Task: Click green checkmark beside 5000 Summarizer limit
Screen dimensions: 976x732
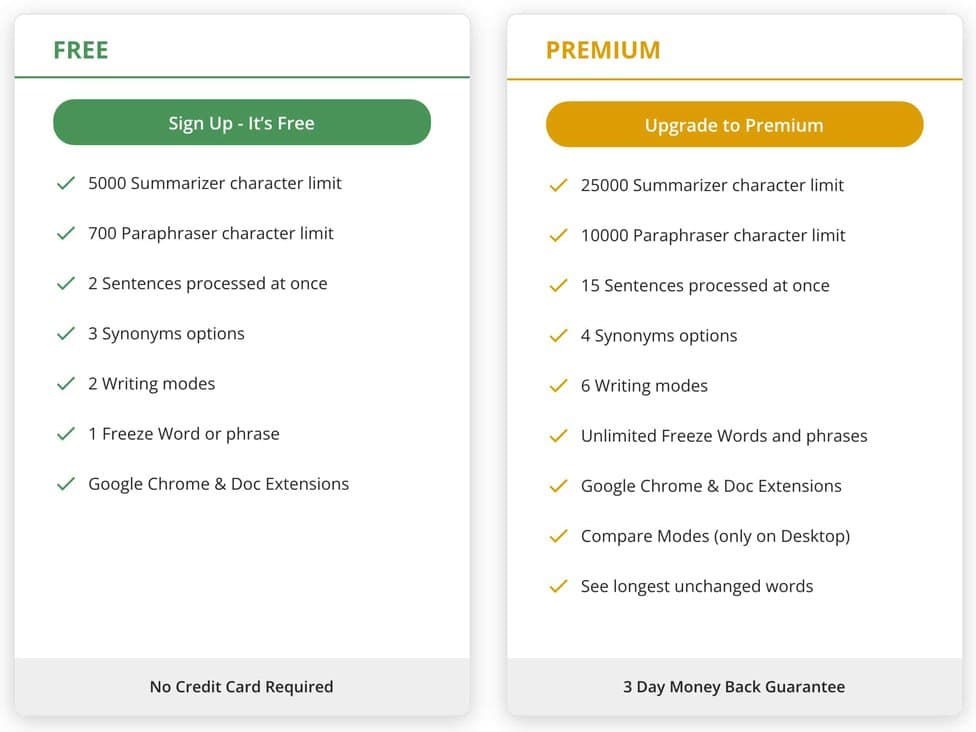Action: point(66,183)
